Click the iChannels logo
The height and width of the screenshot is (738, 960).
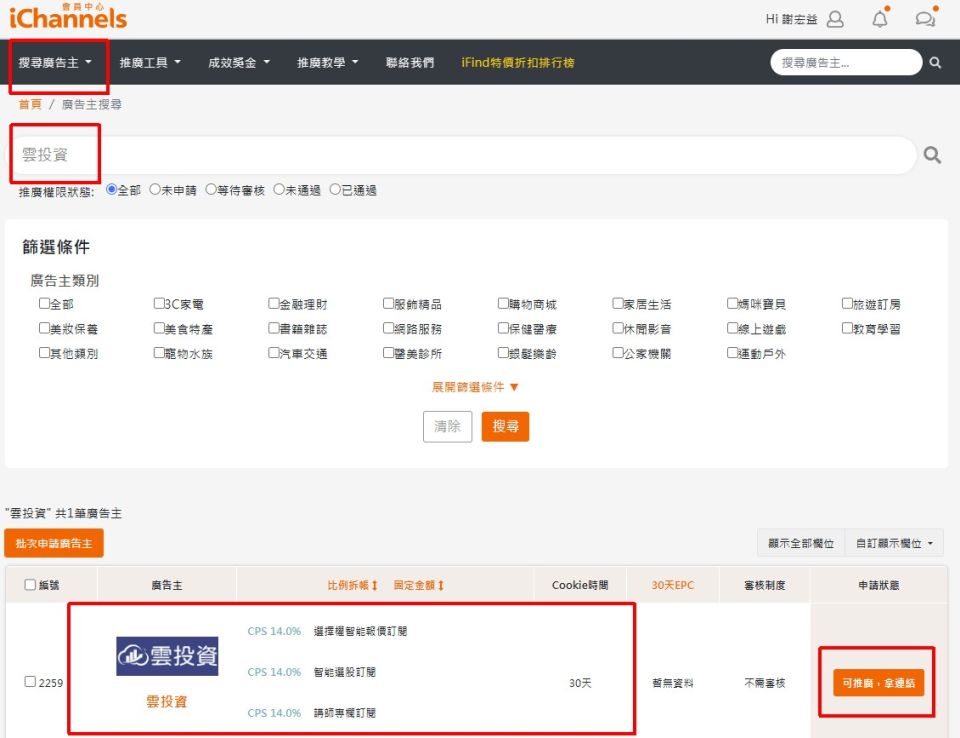coord(68,17)
